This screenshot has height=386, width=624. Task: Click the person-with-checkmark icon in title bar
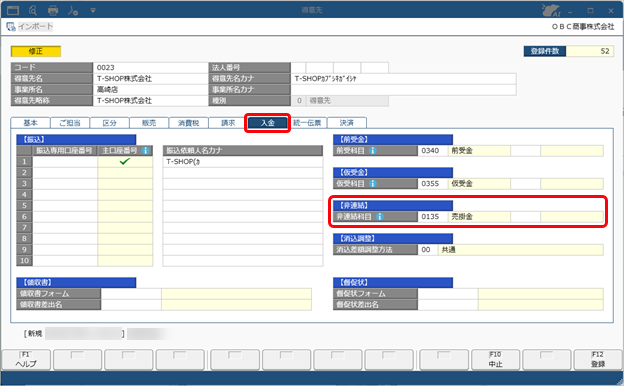point(73,10)
